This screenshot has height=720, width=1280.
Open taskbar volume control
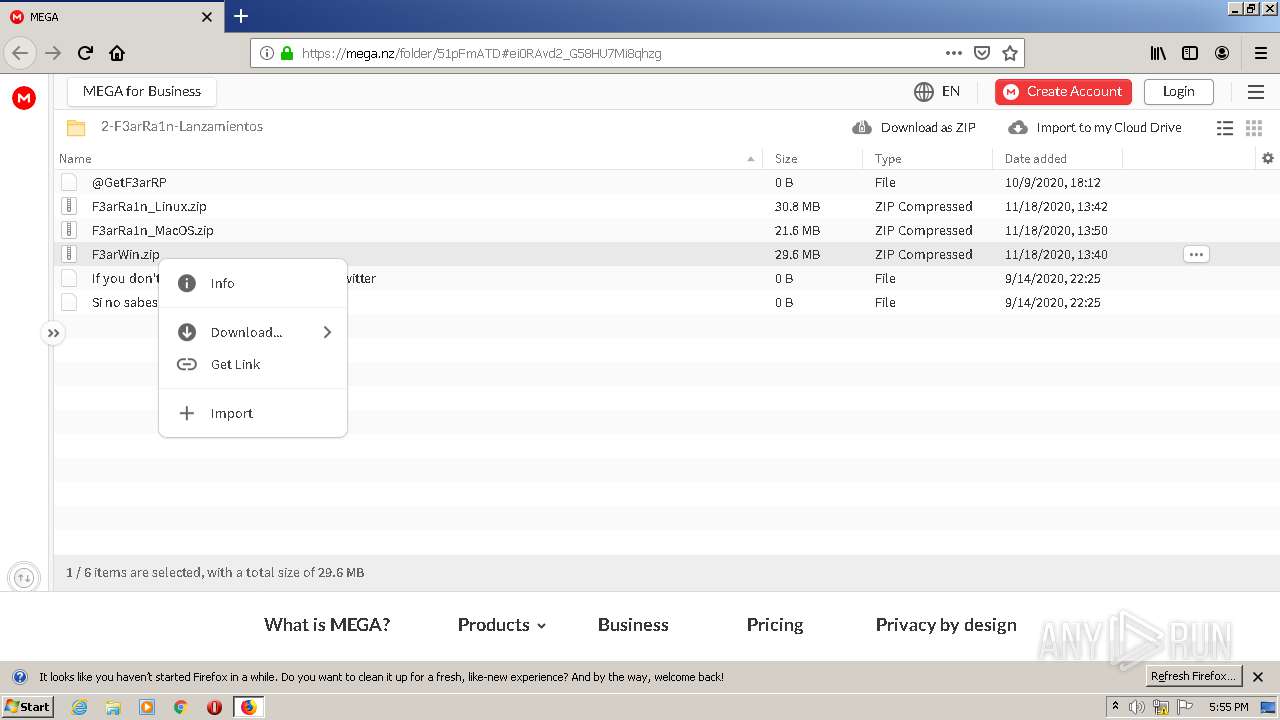click(1137, 707)
